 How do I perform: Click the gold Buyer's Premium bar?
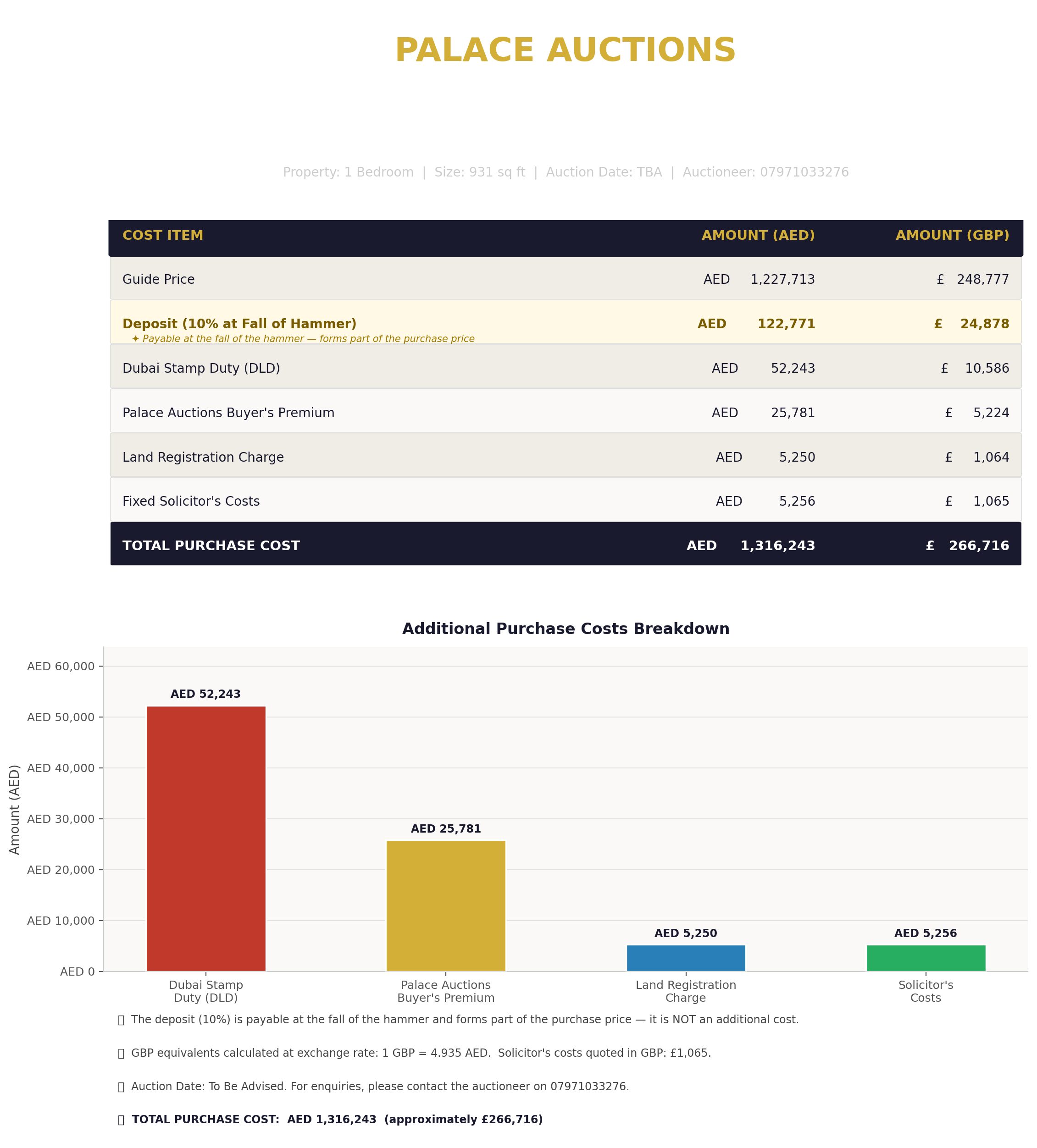(x=445, y=905)
